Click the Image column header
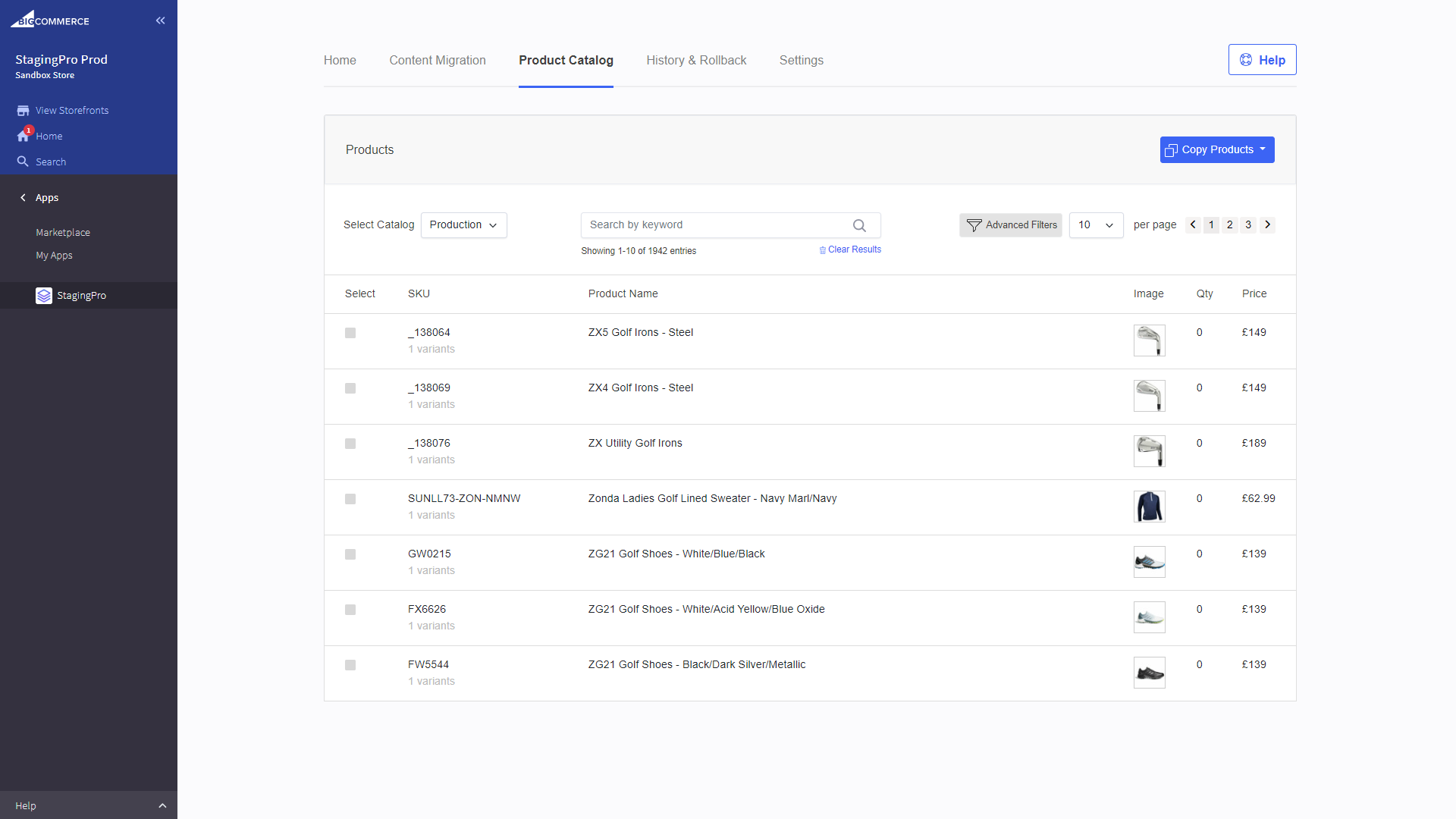 (x=1148, y=294)
